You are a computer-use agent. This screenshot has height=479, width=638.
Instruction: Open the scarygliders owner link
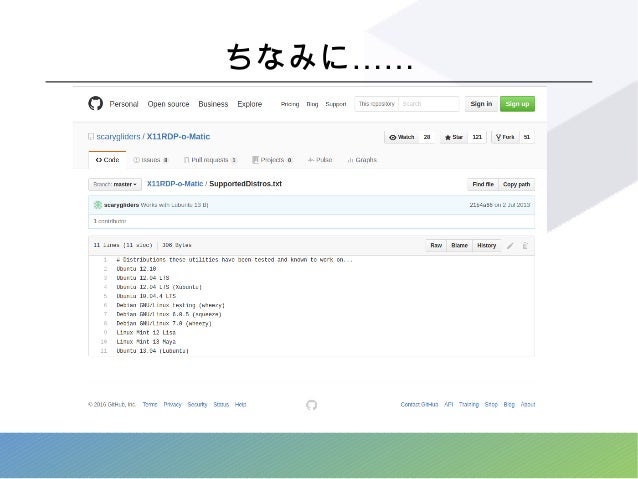(x=118, y=137)
